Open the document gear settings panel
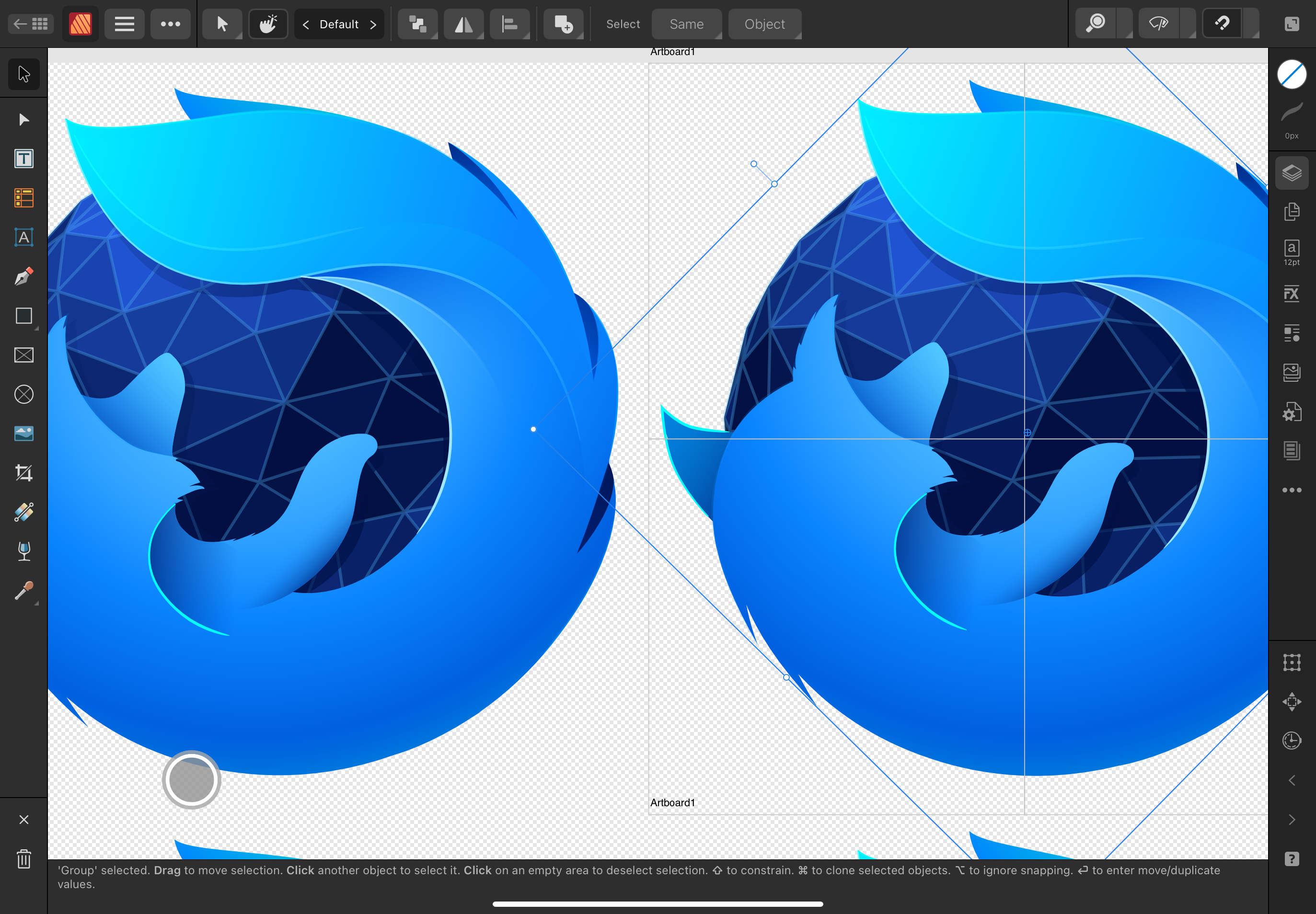 [1292, 412]
